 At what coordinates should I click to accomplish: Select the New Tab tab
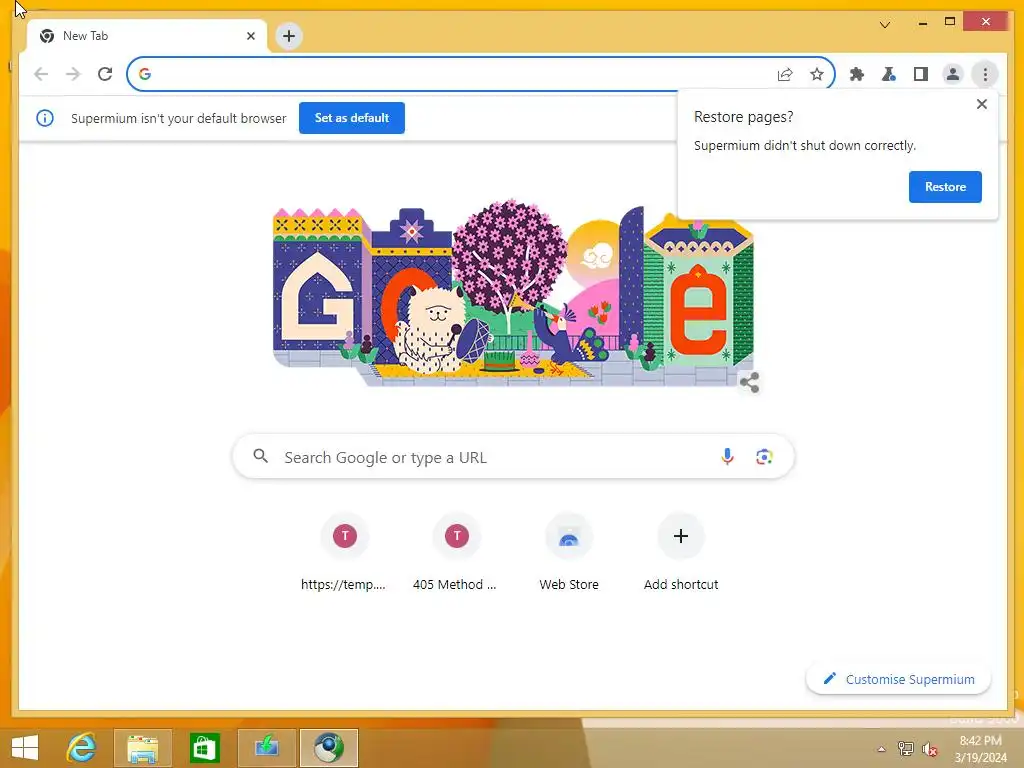[146, 36]
